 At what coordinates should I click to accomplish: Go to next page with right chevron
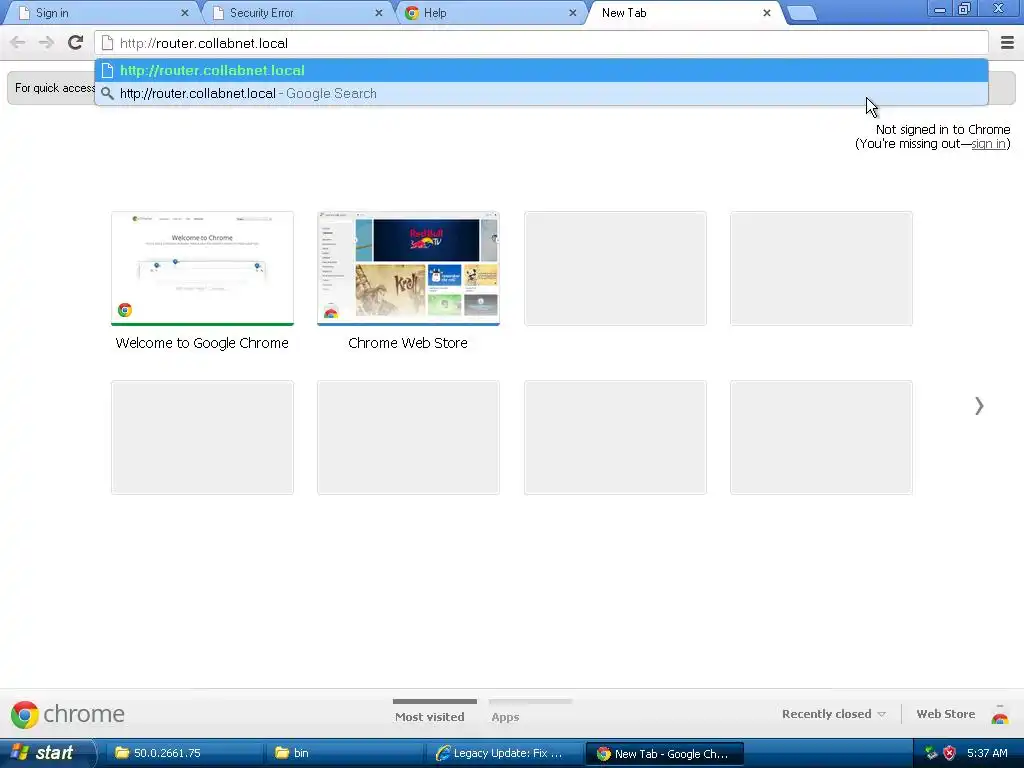[979, 406]
